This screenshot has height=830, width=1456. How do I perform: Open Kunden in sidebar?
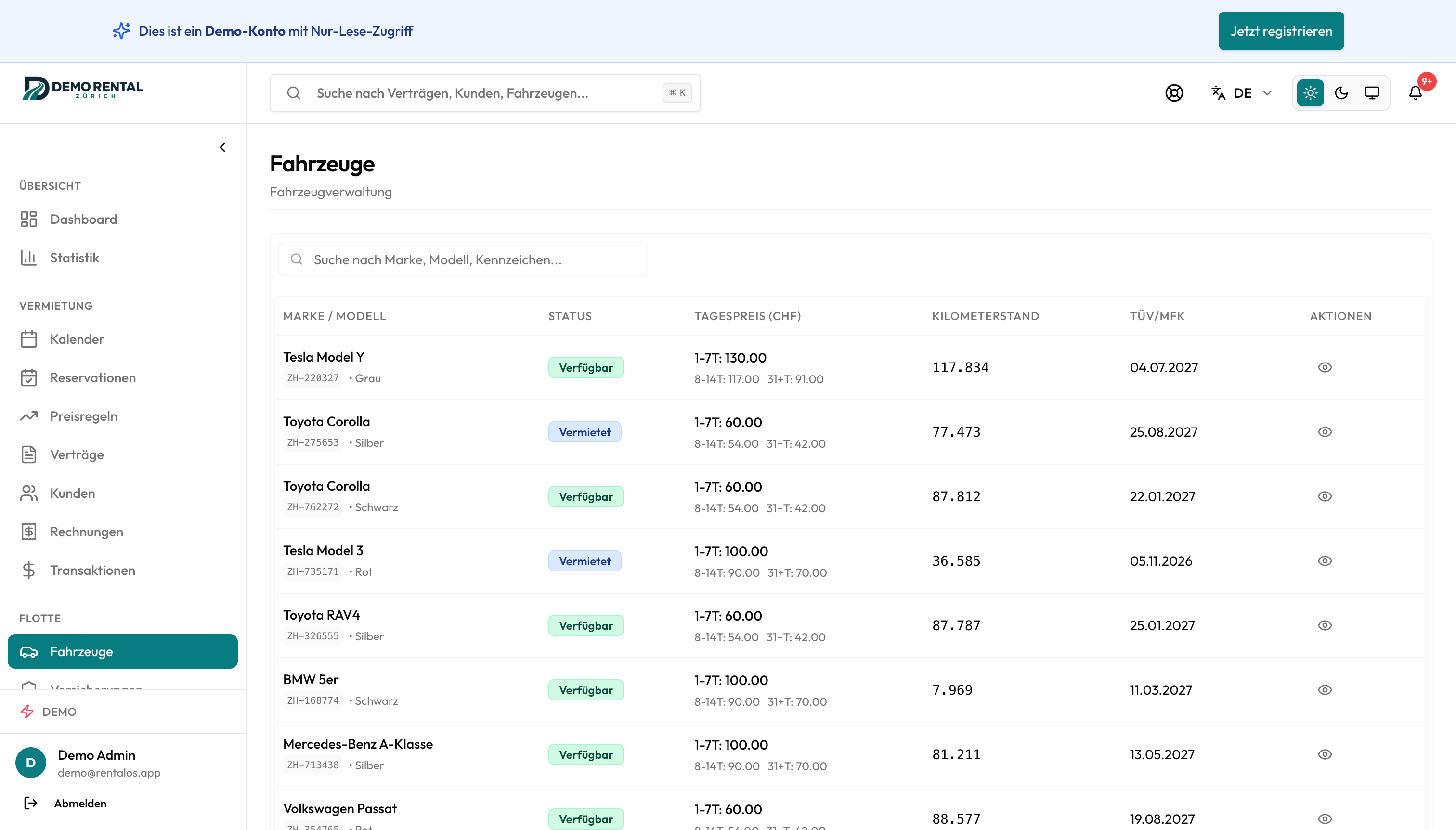123,493
